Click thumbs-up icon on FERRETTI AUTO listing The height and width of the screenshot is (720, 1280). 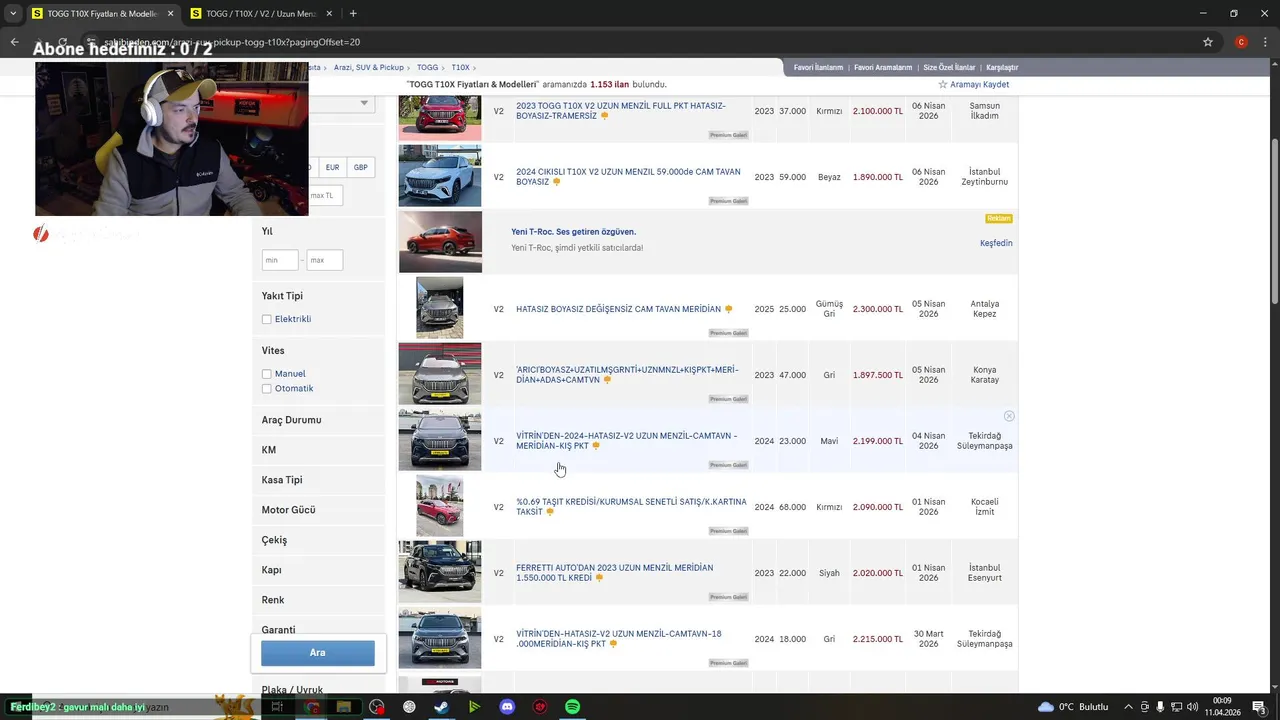pos(599,578)
